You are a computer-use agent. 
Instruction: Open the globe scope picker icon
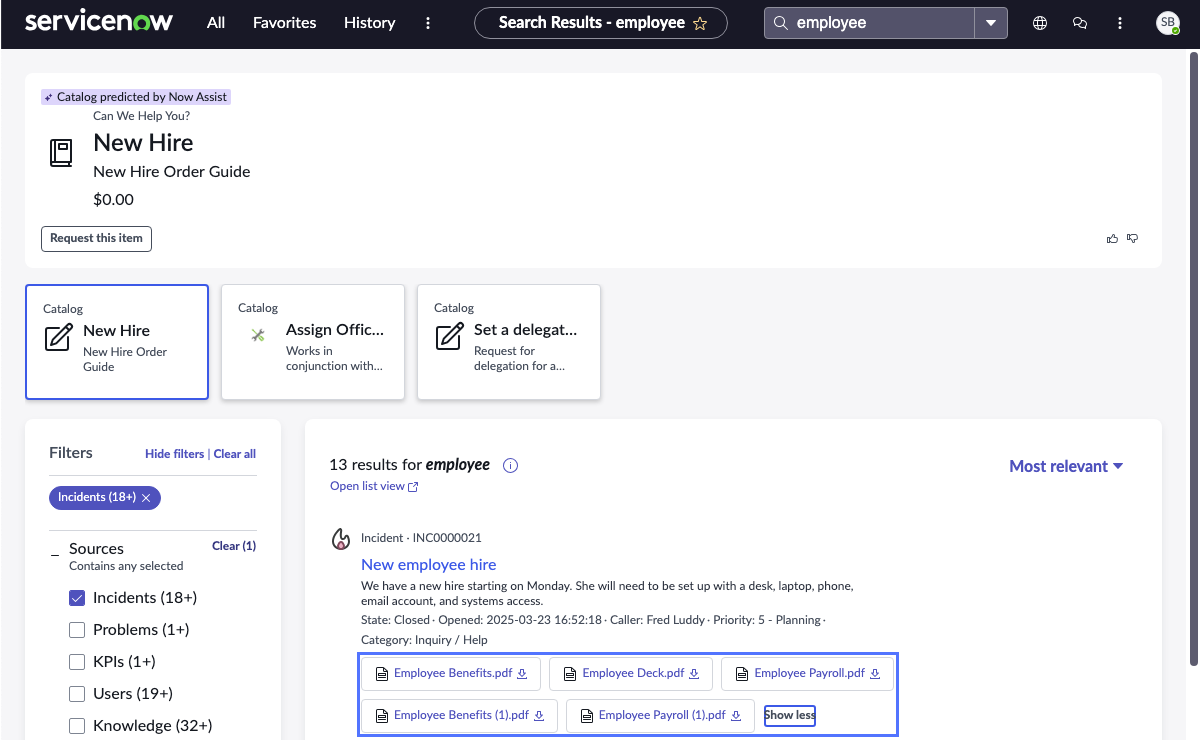point(1040,23)
